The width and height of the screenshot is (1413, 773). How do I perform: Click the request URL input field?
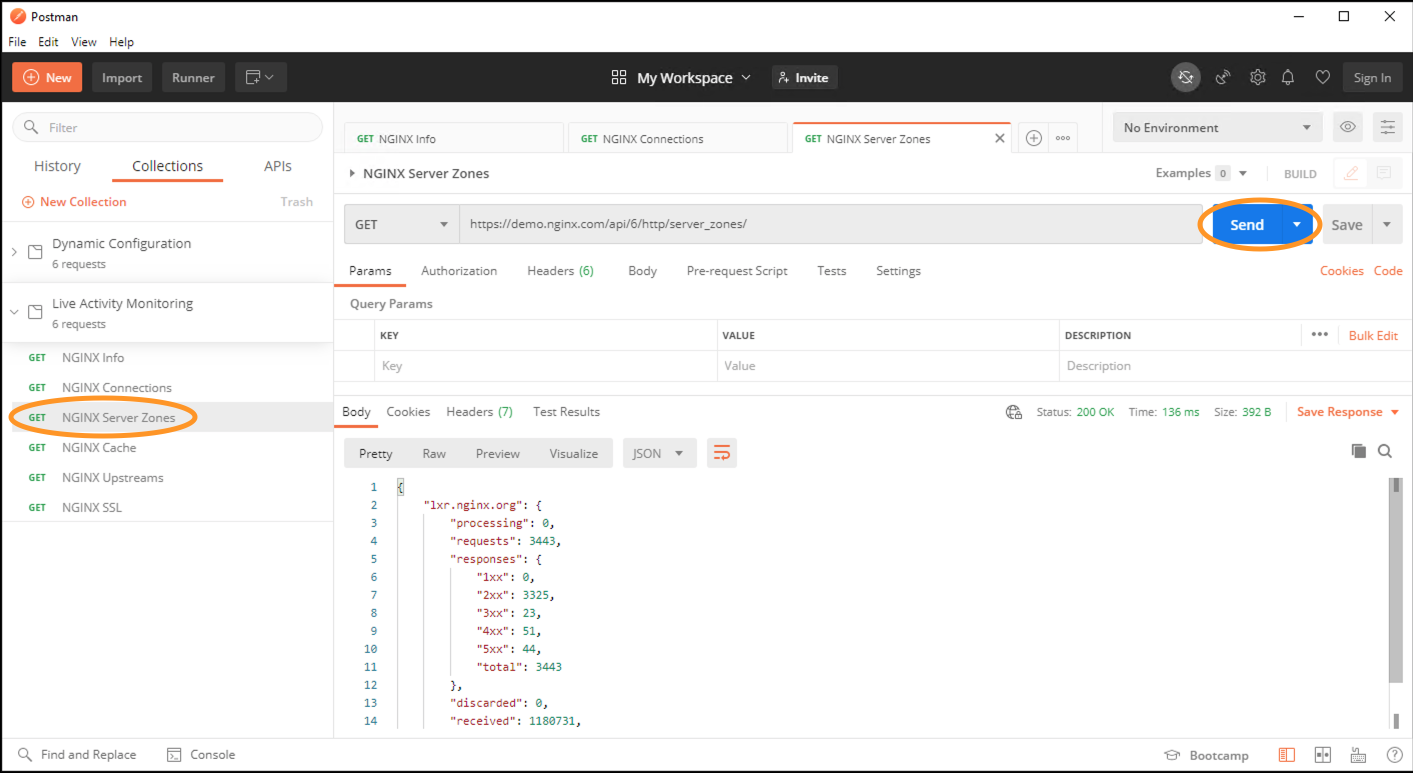[x=829, y=224]
